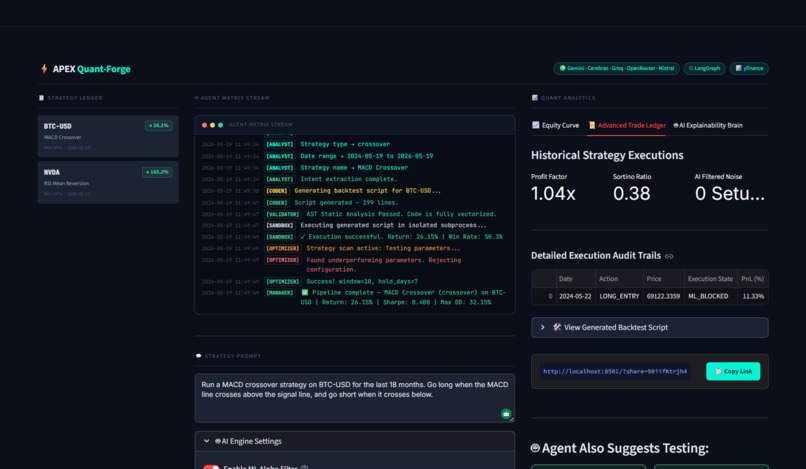Screen dimensions: 806x469
Task: Click the Strategy Prompt speech bubble icon
Action: 198,356
